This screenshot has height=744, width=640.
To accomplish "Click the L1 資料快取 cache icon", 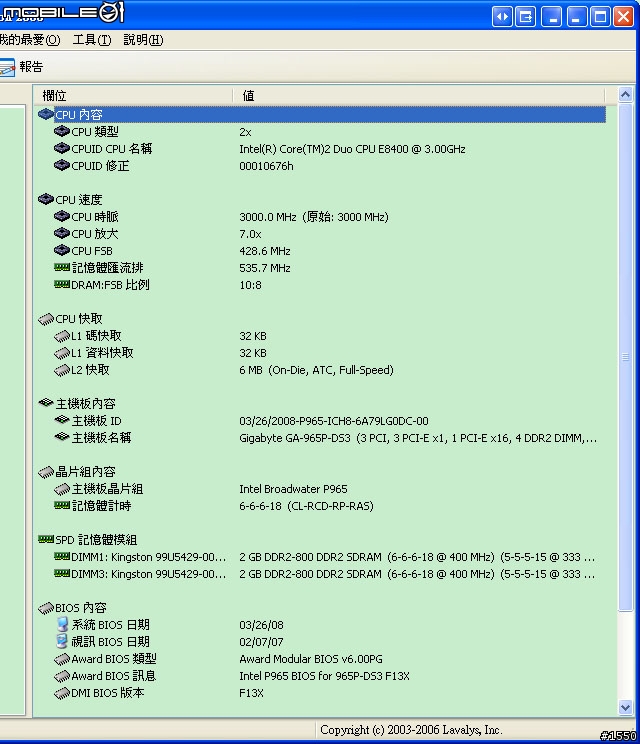I will tap(62, 353).
